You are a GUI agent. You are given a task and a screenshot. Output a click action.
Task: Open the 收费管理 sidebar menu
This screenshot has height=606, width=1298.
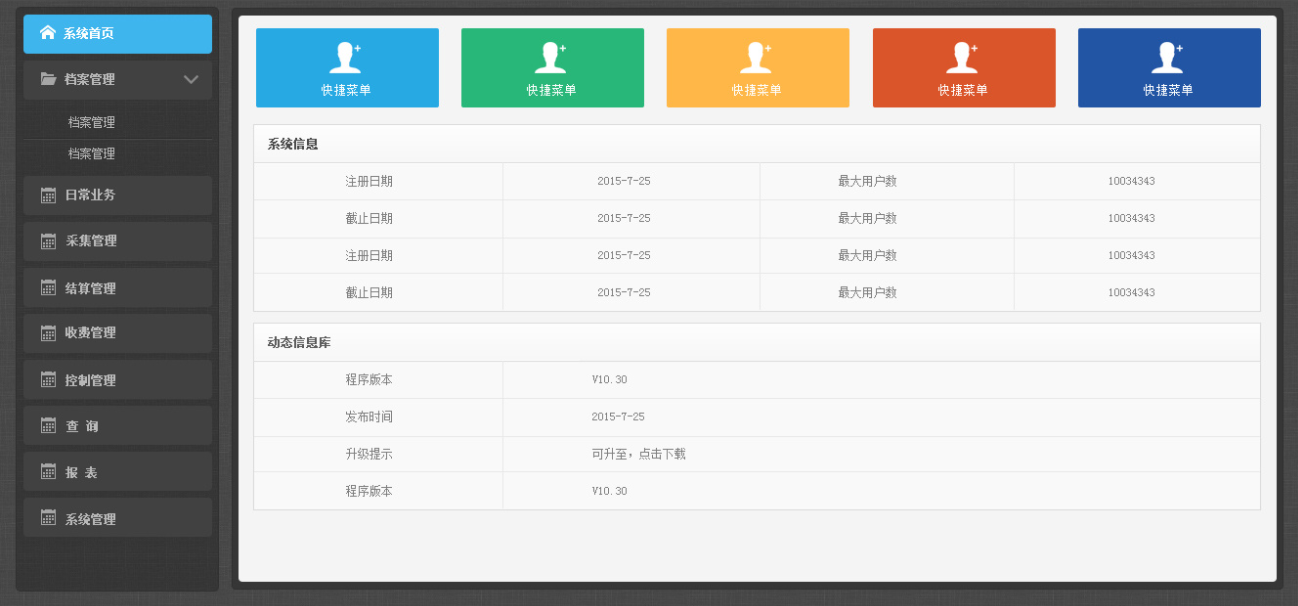click(118, 333)
